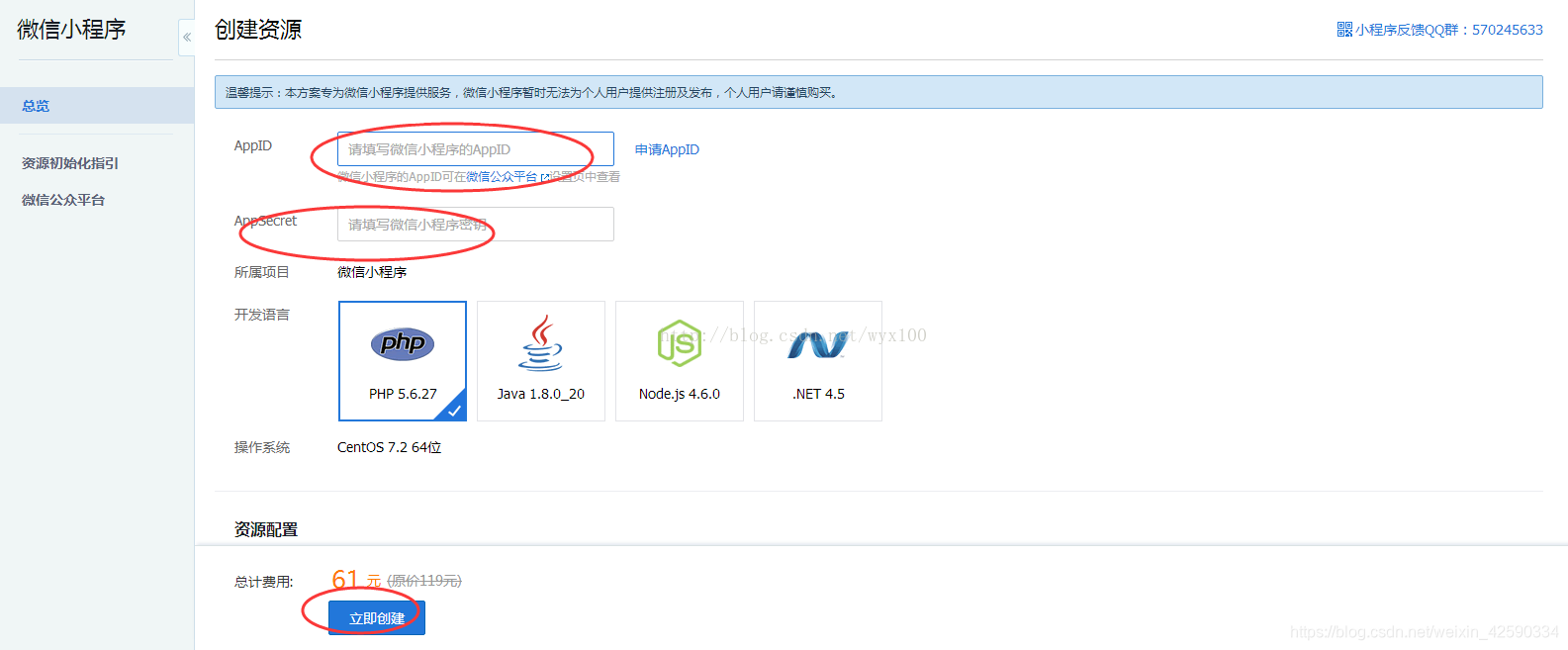The image size is (1568, 650).
Task: Click the 微信小程序 project value
Action: click(x=372, y=272)
